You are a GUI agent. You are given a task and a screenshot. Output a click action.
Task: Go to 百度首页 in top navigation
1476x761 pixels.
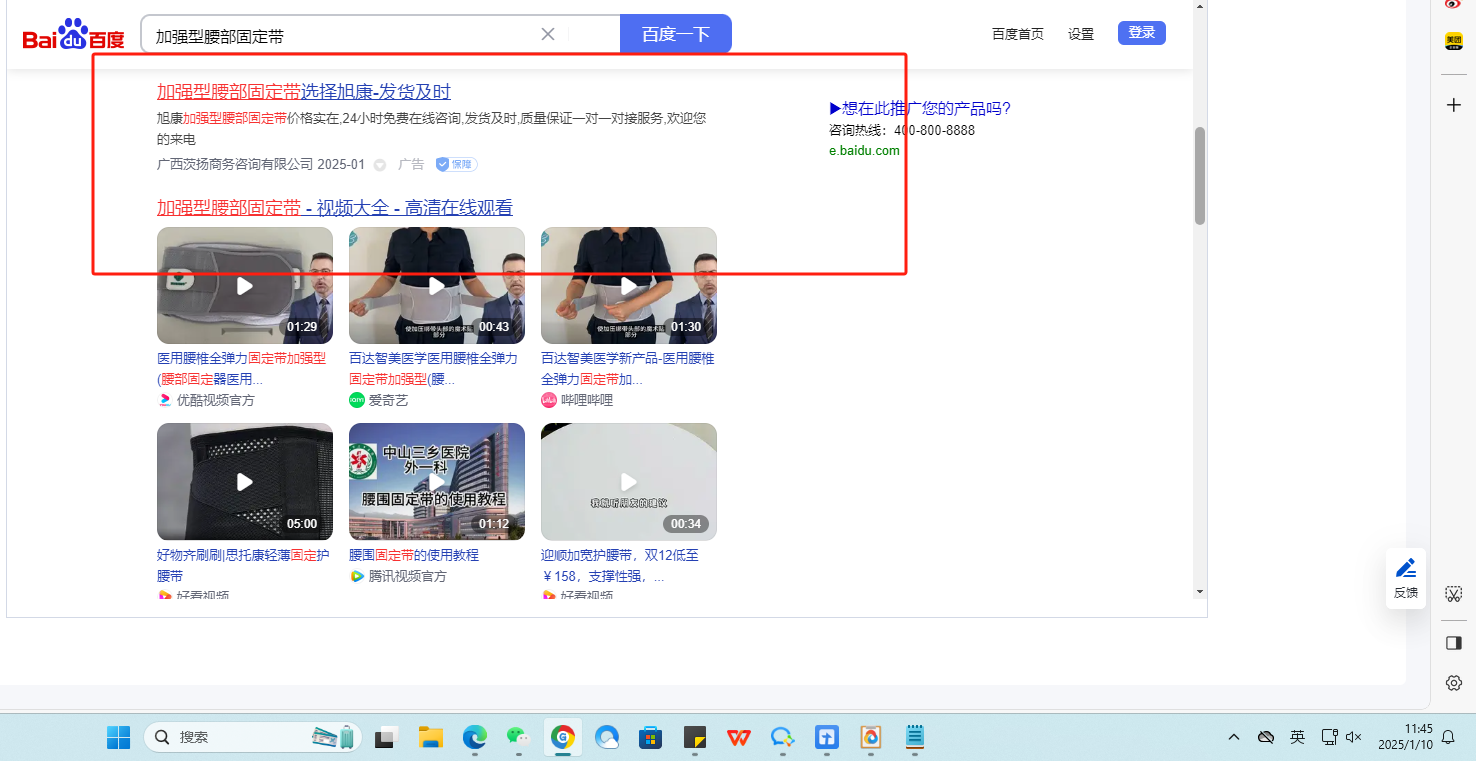pyautogui.click(x=1017, y=34)
